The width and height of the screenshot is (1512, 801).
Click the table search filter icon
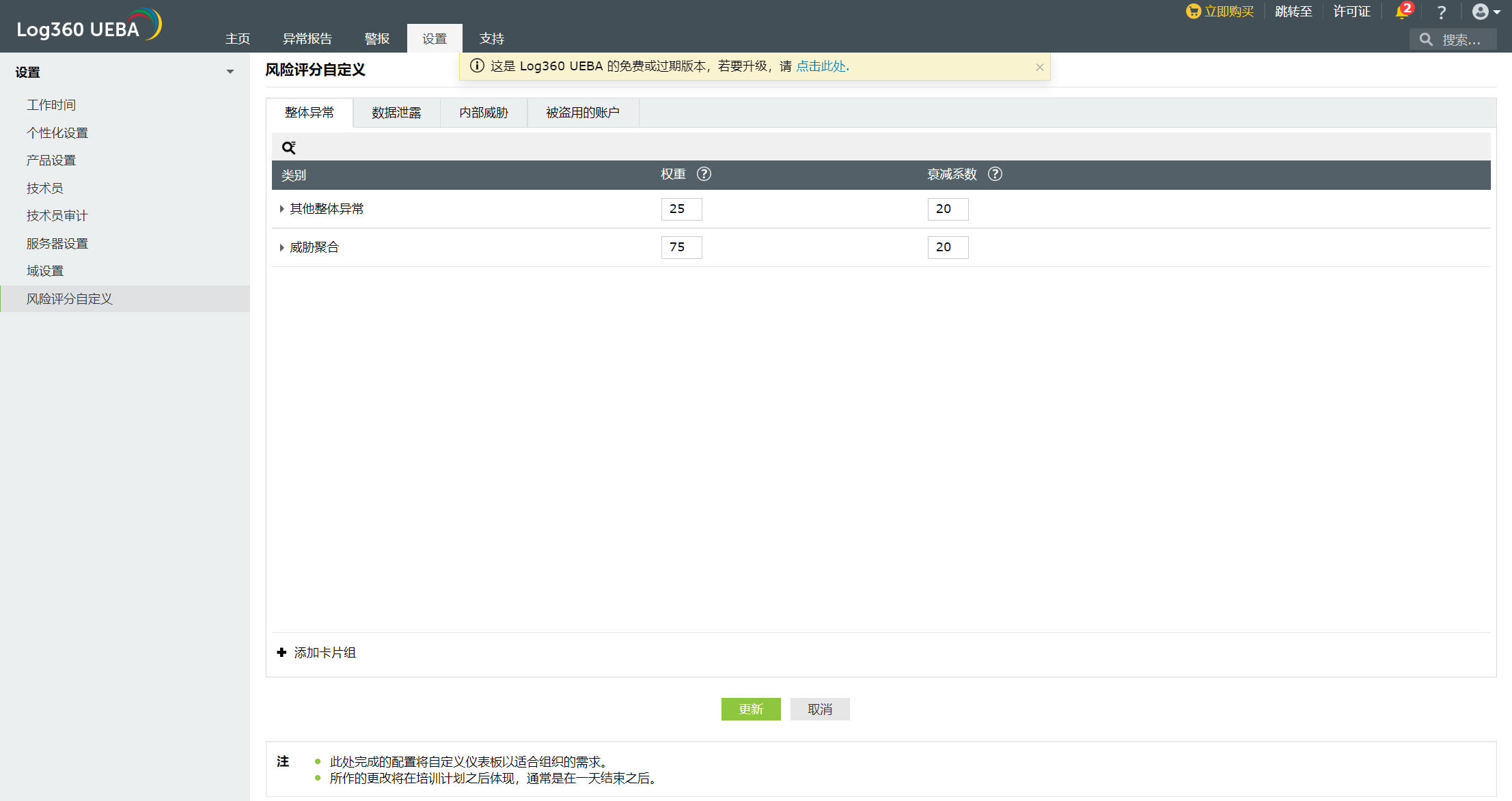(x=288, y=147)
